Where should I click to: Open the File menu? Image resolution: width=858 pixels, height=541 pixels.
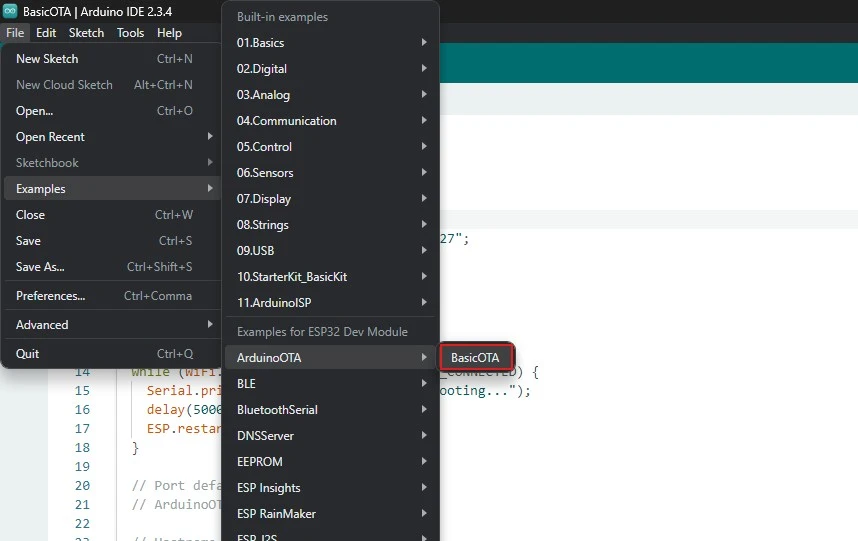(x=15, y=33)
